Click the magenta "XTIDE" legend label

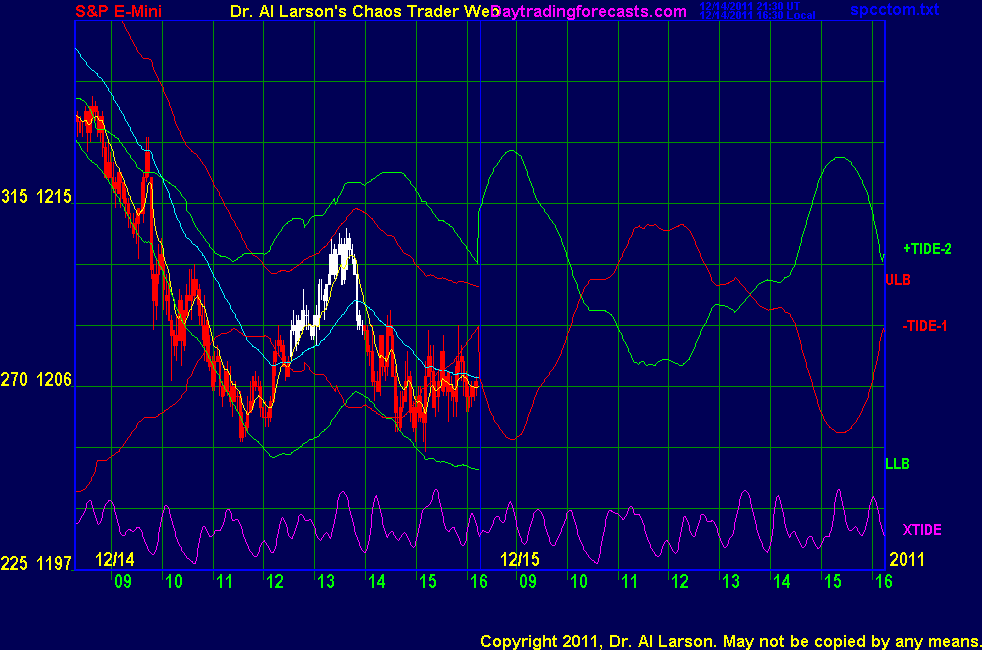(922, 530)
